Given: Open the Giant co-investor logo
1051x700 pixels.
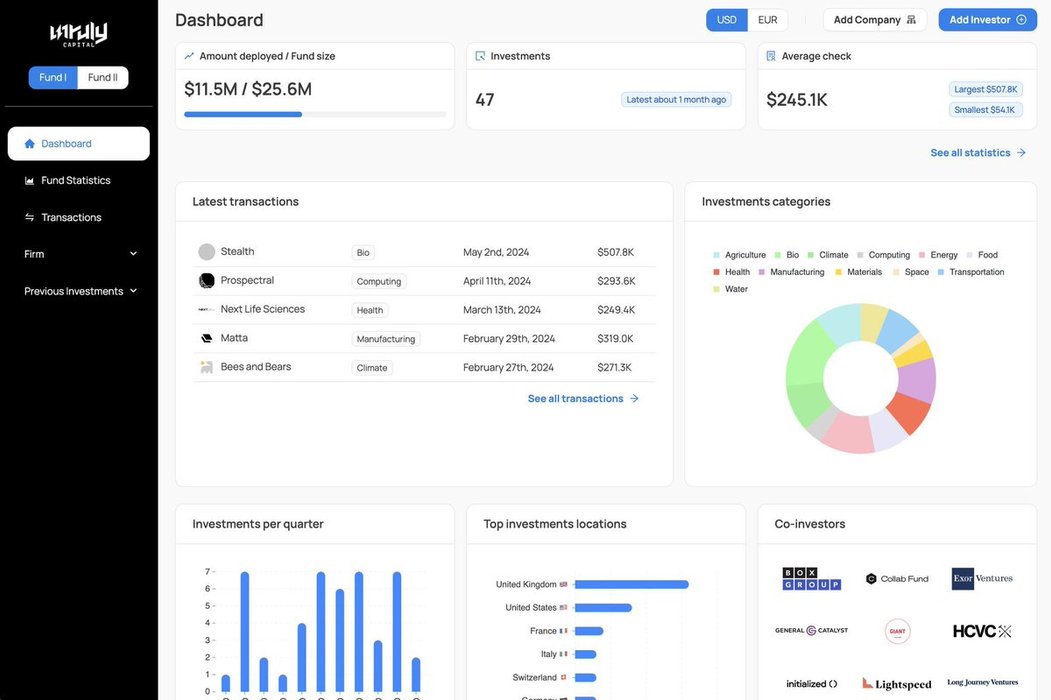Looking at the screenshot, I should point(897,631).
